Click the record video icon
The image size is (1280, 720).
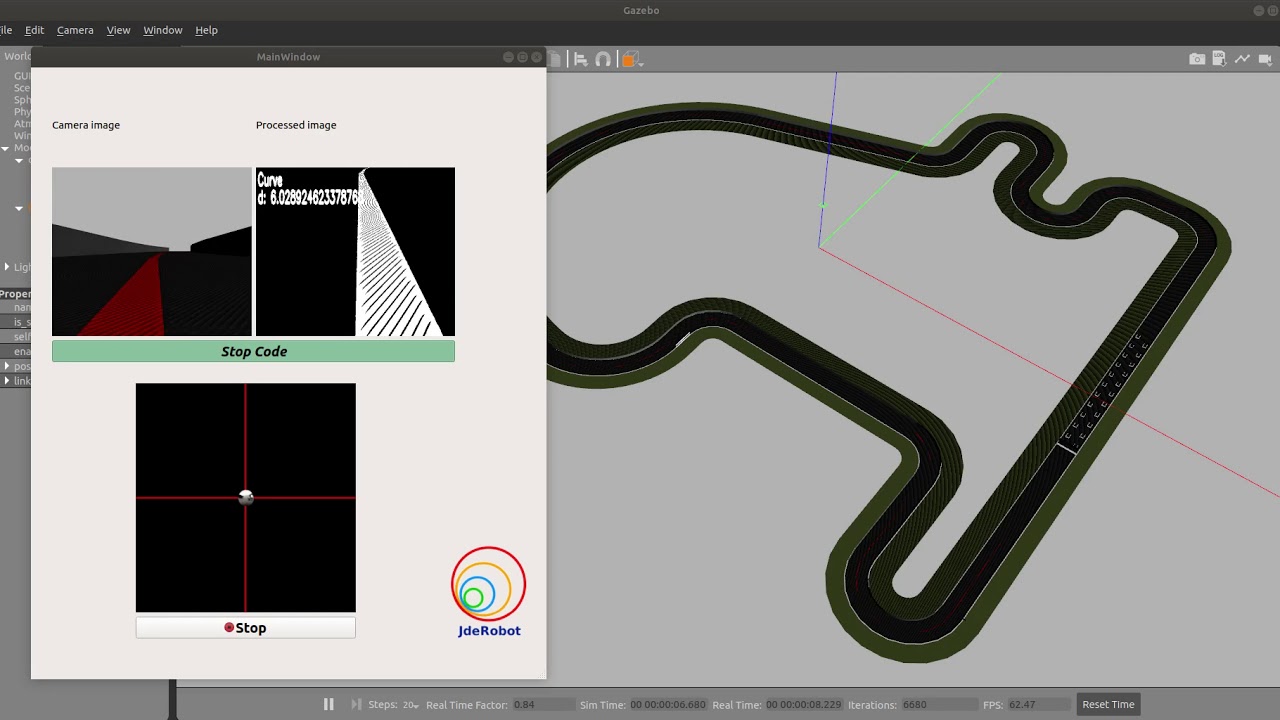click(x=1265, y=59)
